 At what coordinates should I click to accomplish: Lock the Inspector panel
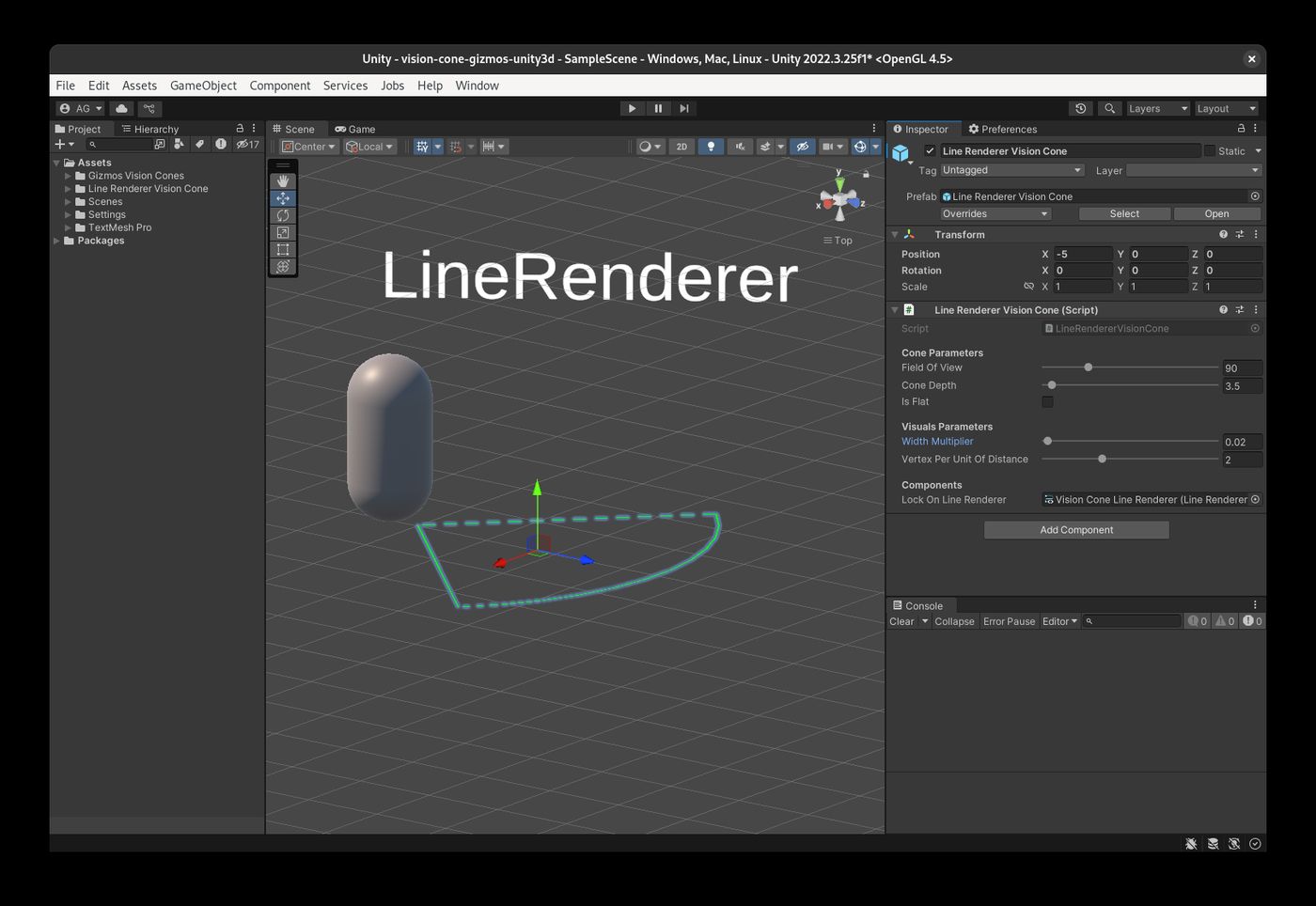point(1241,129)
